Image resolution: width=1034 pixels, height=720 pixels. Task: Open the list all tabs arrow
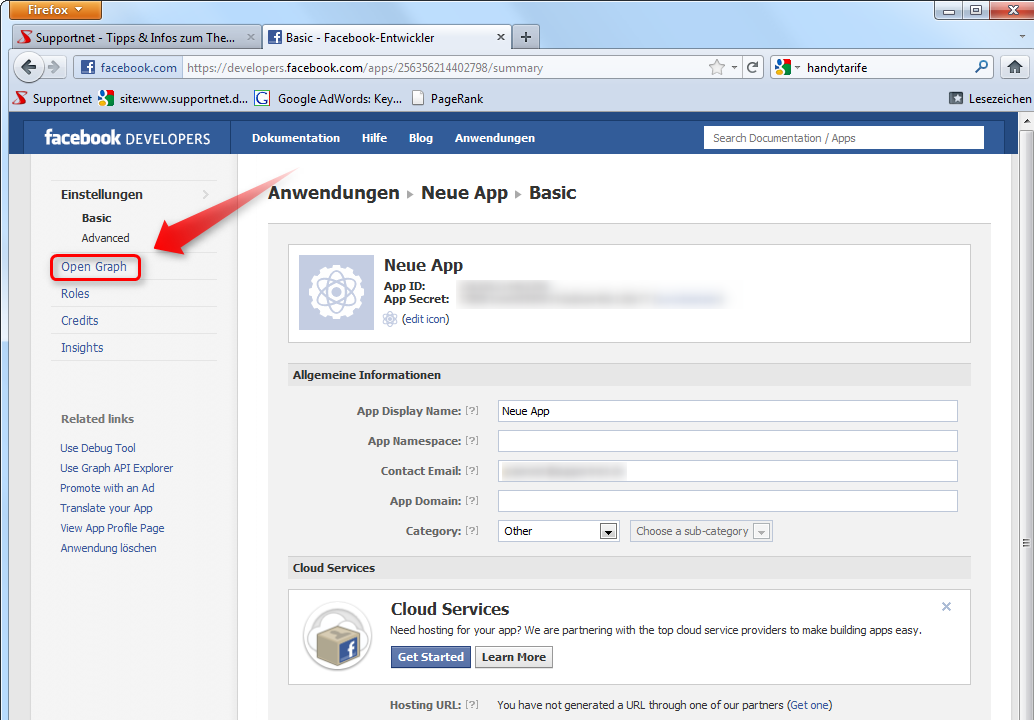(1022, 37)
